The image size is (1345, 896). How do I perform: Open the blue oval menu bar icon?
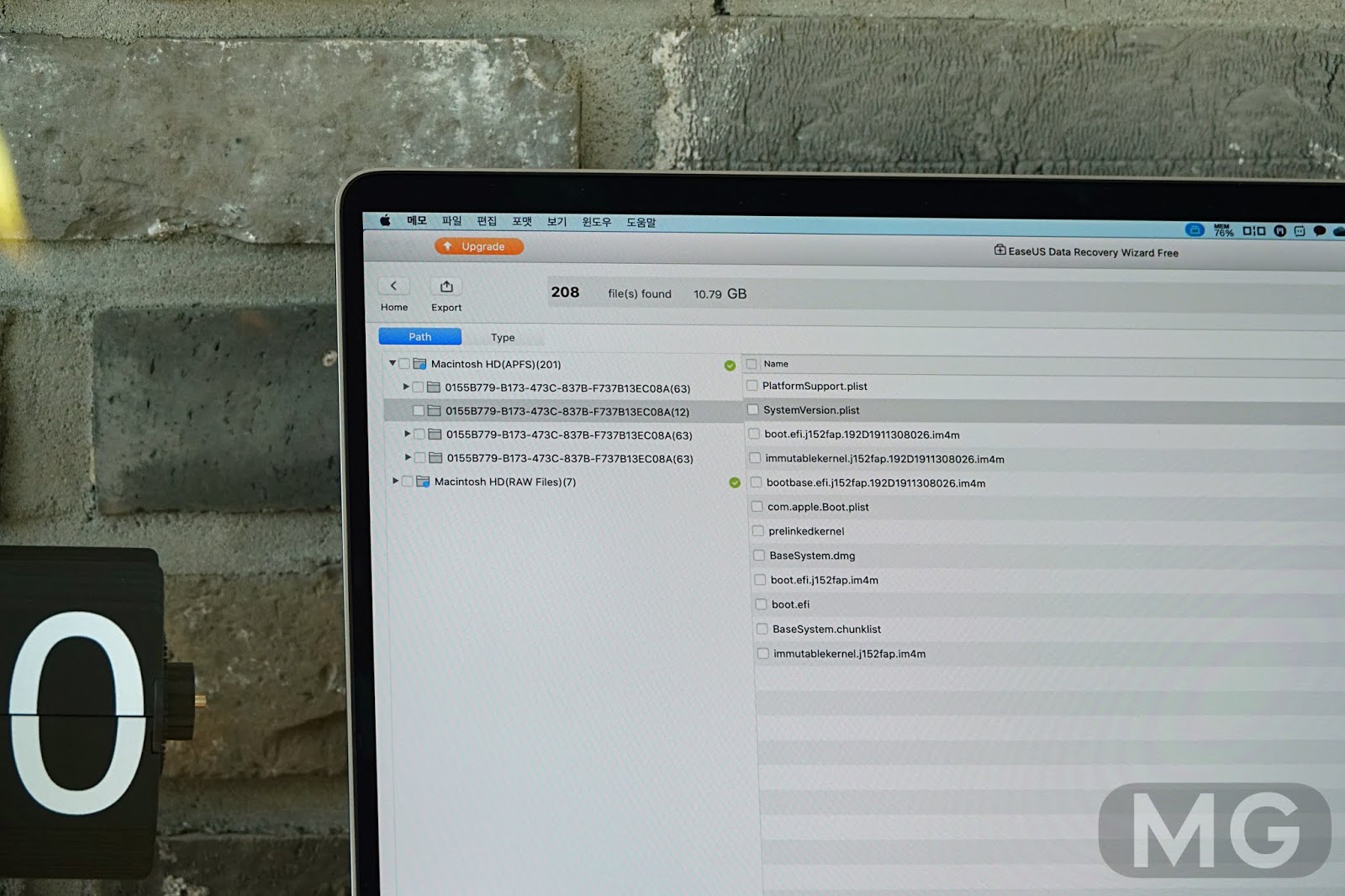(x=1195, y=229)
